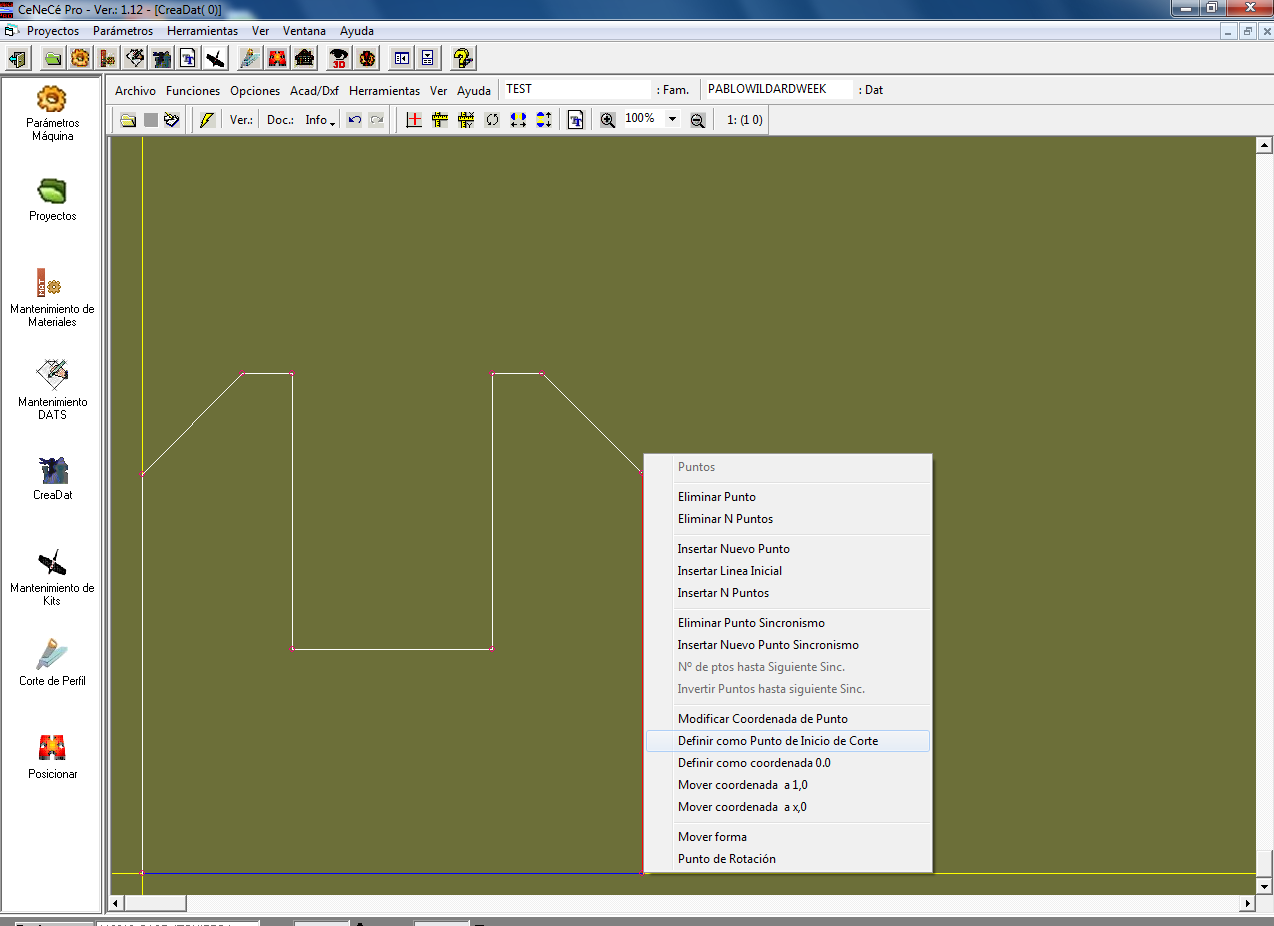
Task: Open Mantenimiento de Kits in sidebar
Action: (52, 577)
